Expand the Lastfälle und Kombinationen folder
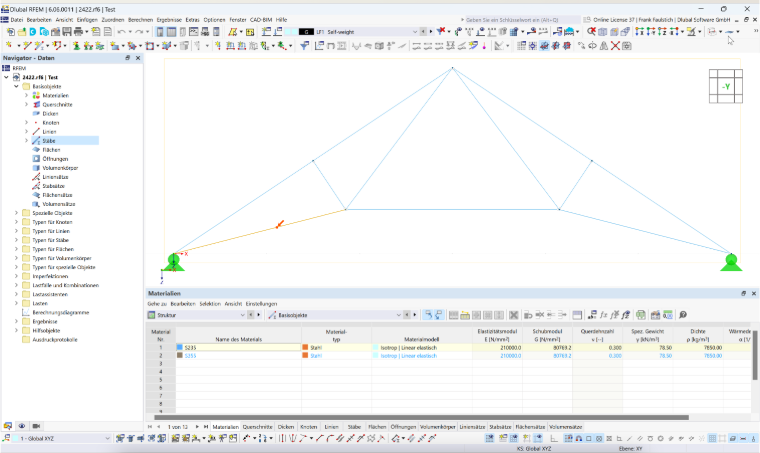The image size is (760, 453). click(16, 285)
